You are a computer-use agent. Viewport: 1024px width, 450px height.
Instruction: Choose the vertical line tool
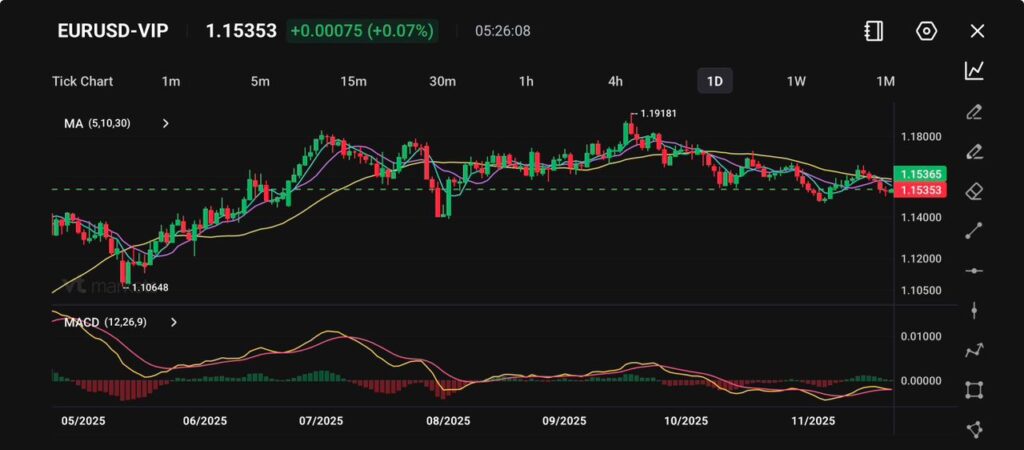pyautogui.click(x=974, y=311)
